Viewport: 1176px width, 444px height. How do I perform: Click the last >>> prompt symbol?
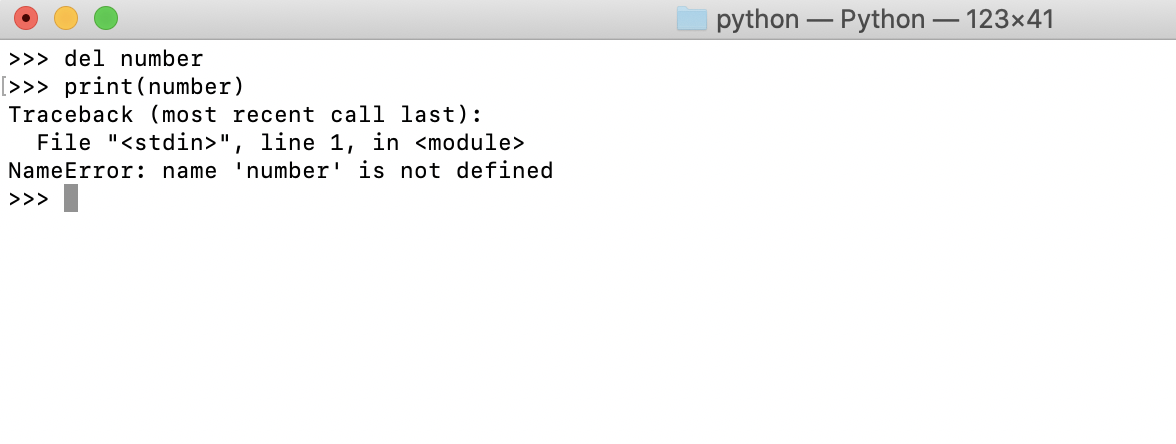28,199
